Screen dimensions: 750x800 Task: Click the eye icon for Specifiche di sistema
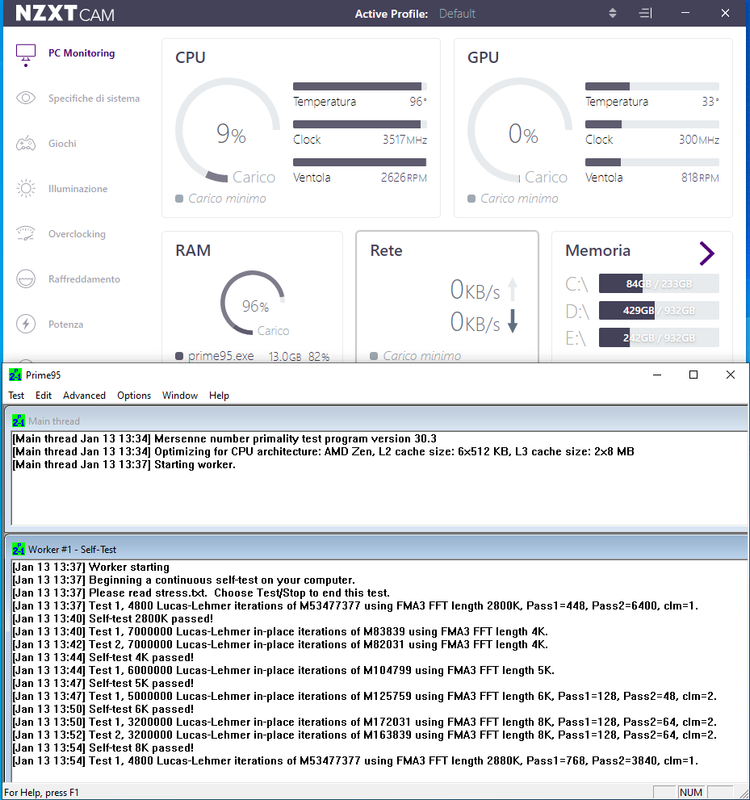(26, 98)
